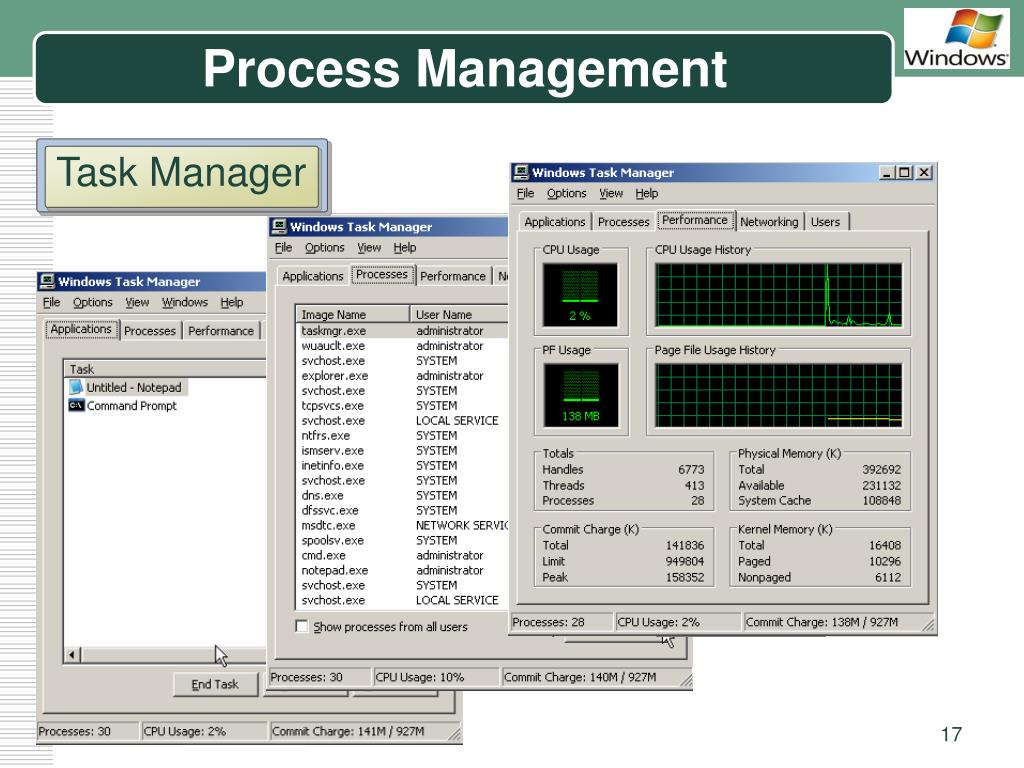Image resolution: width=1024 pixels, height=768 pixels.
Task: Open View menu in the Applications window
Action: (x=136, y=302)
